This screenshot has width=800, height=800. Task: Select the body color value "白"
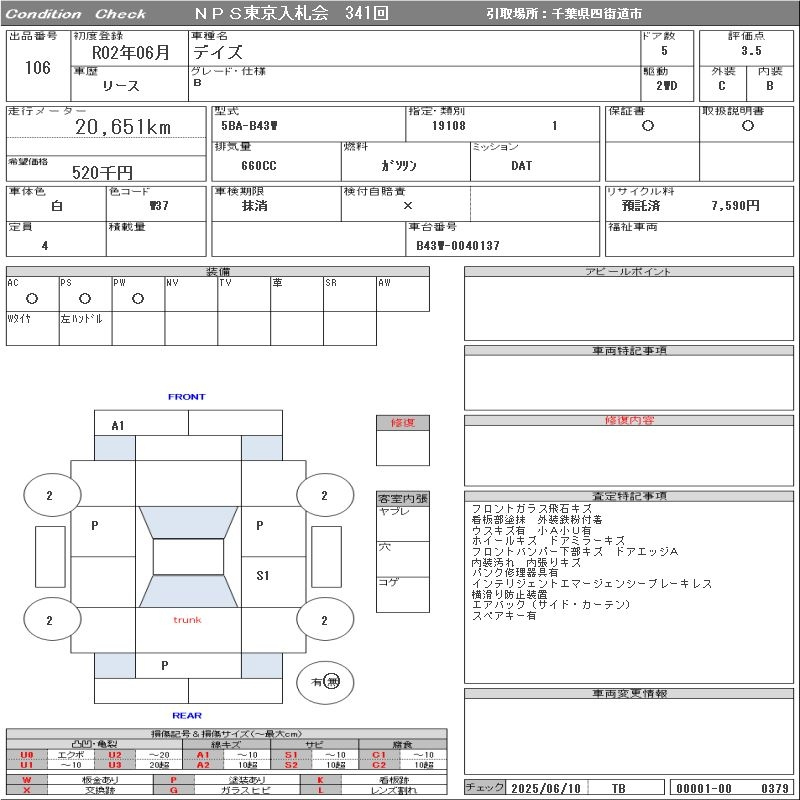pyautogui.click(x=57, y=206)
